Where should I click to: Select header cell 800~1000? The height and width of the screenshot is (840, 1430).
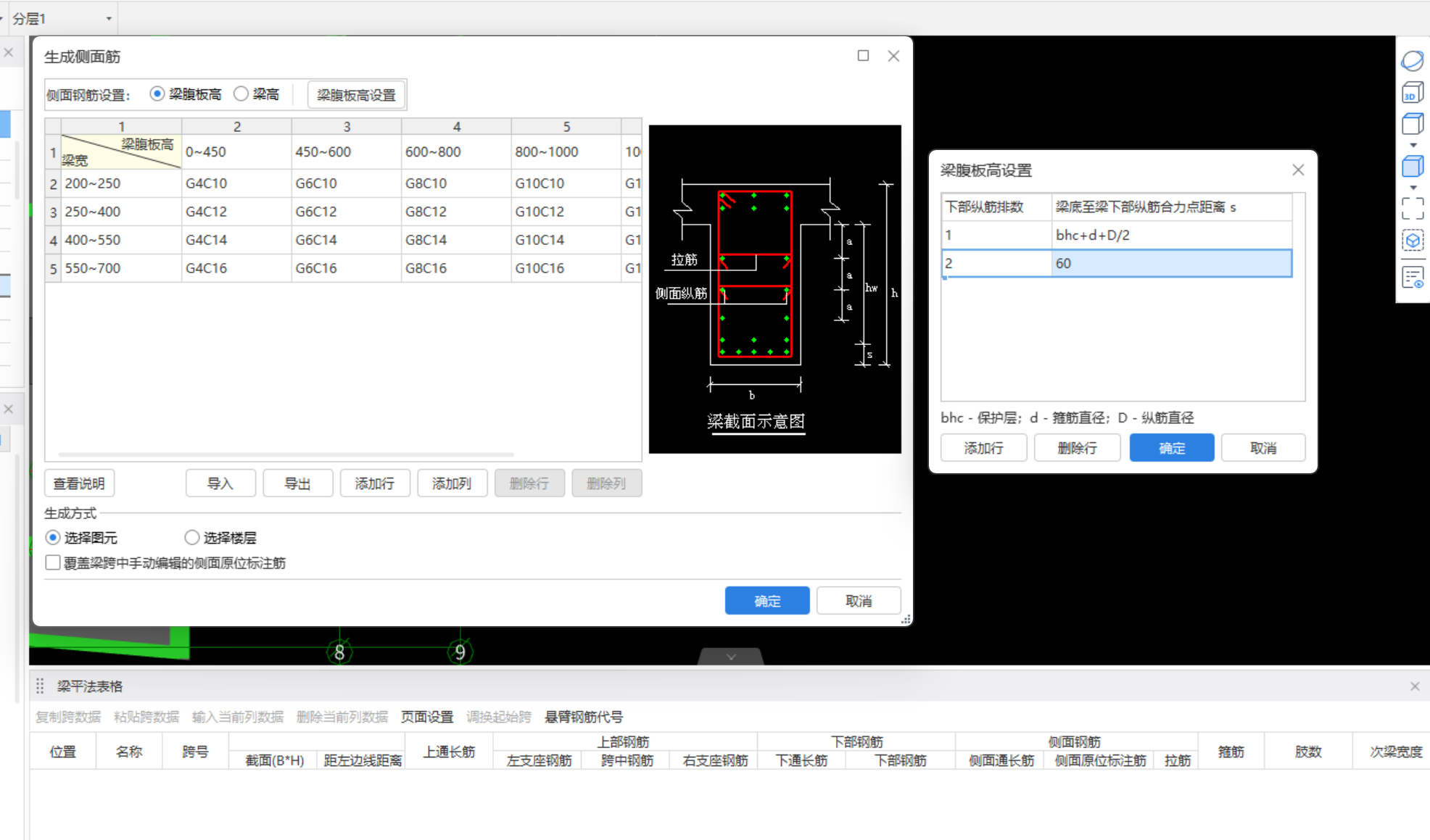coord(566,152)
